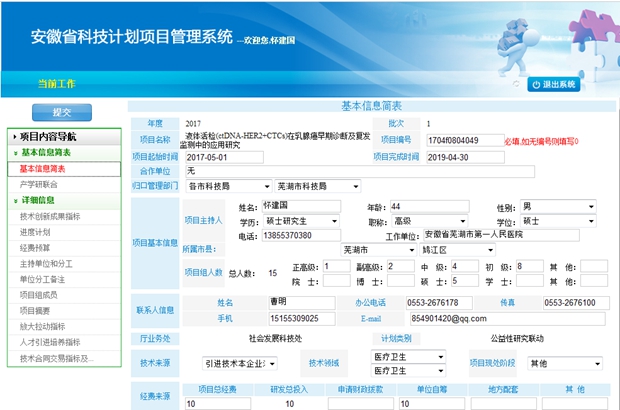Screen dimensions: 620x410
Task: Click the 学士 count field
Action: pos(530,281)
